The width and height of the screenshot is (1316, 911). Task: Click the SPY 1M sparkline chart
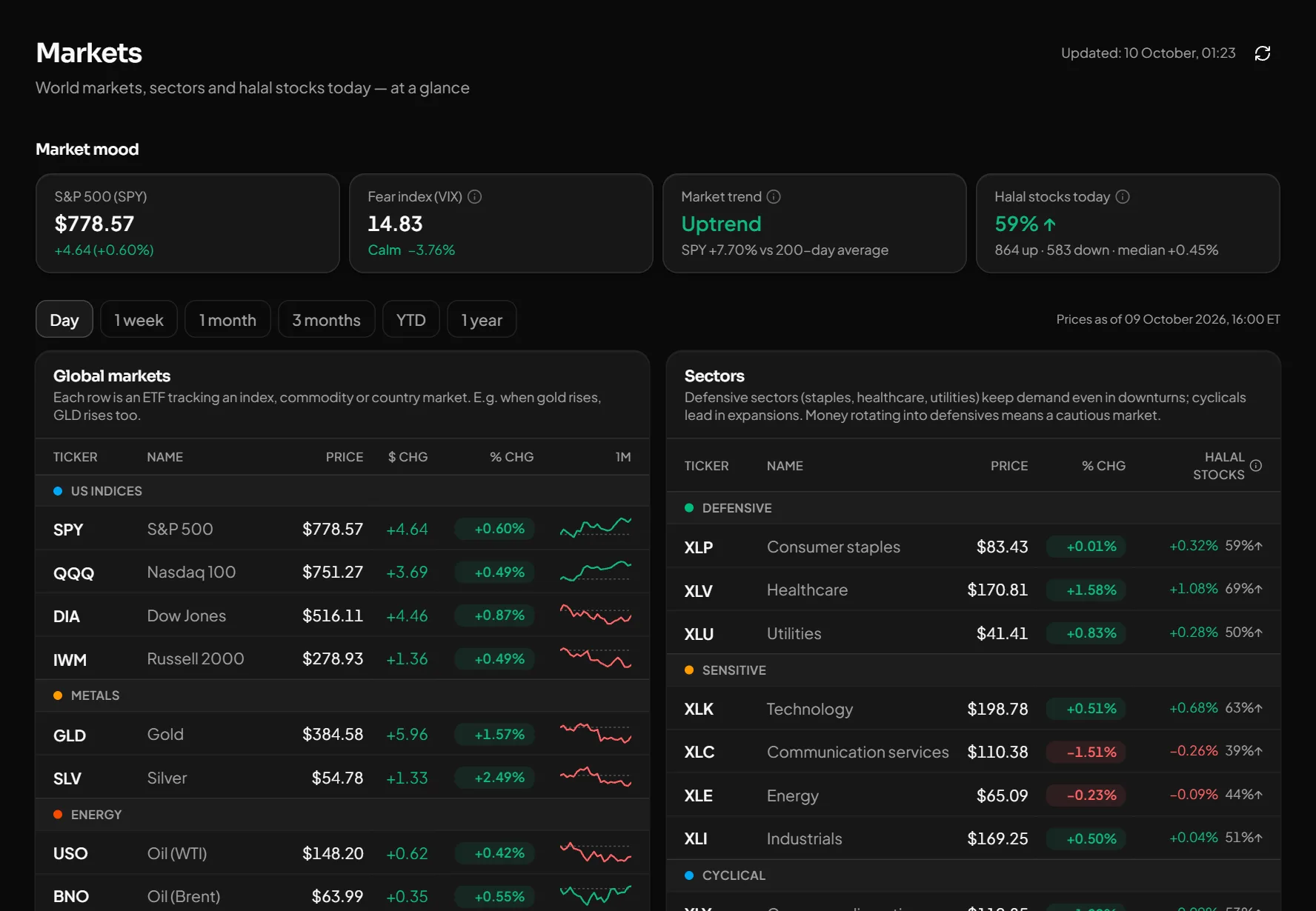(x=596, y=527)
